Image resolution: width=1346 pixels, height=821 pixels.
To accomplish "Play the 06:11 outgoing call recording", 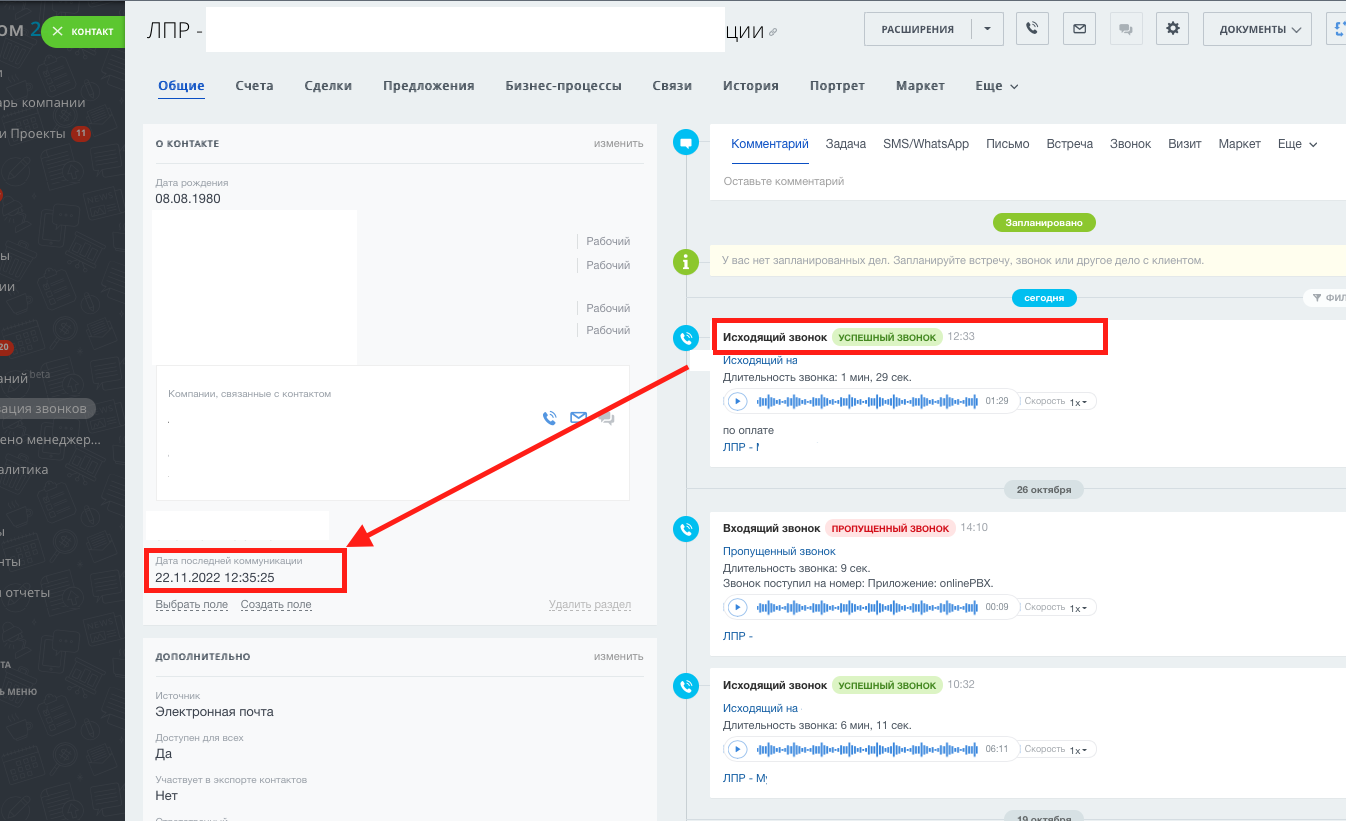I will click(737, 749).
